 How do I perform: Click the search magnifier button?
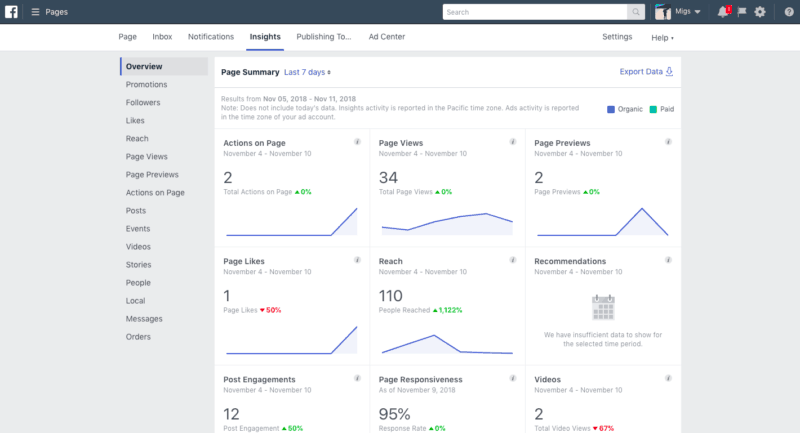tap(636, 12)
